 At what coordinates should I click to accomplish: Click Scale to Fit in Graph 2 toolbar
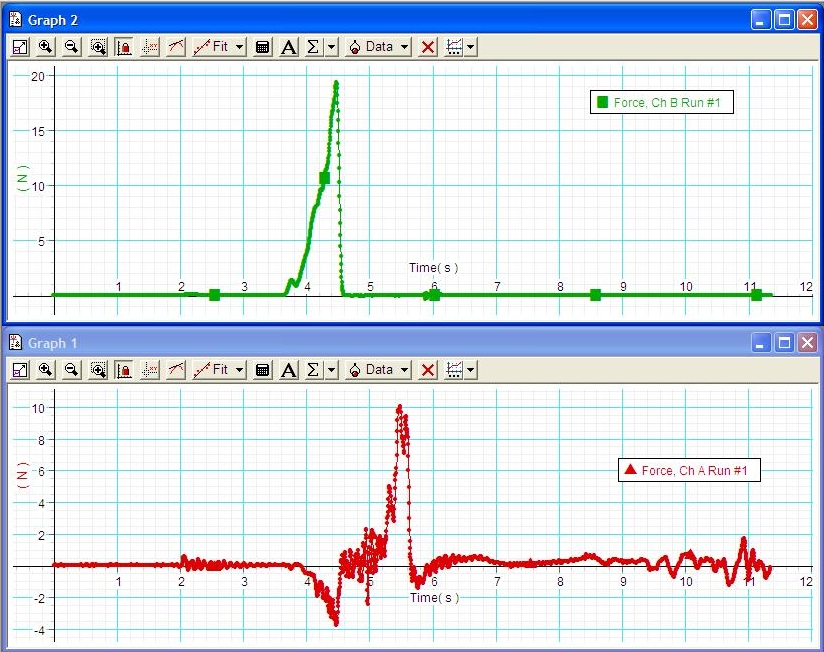coord(20,47)
